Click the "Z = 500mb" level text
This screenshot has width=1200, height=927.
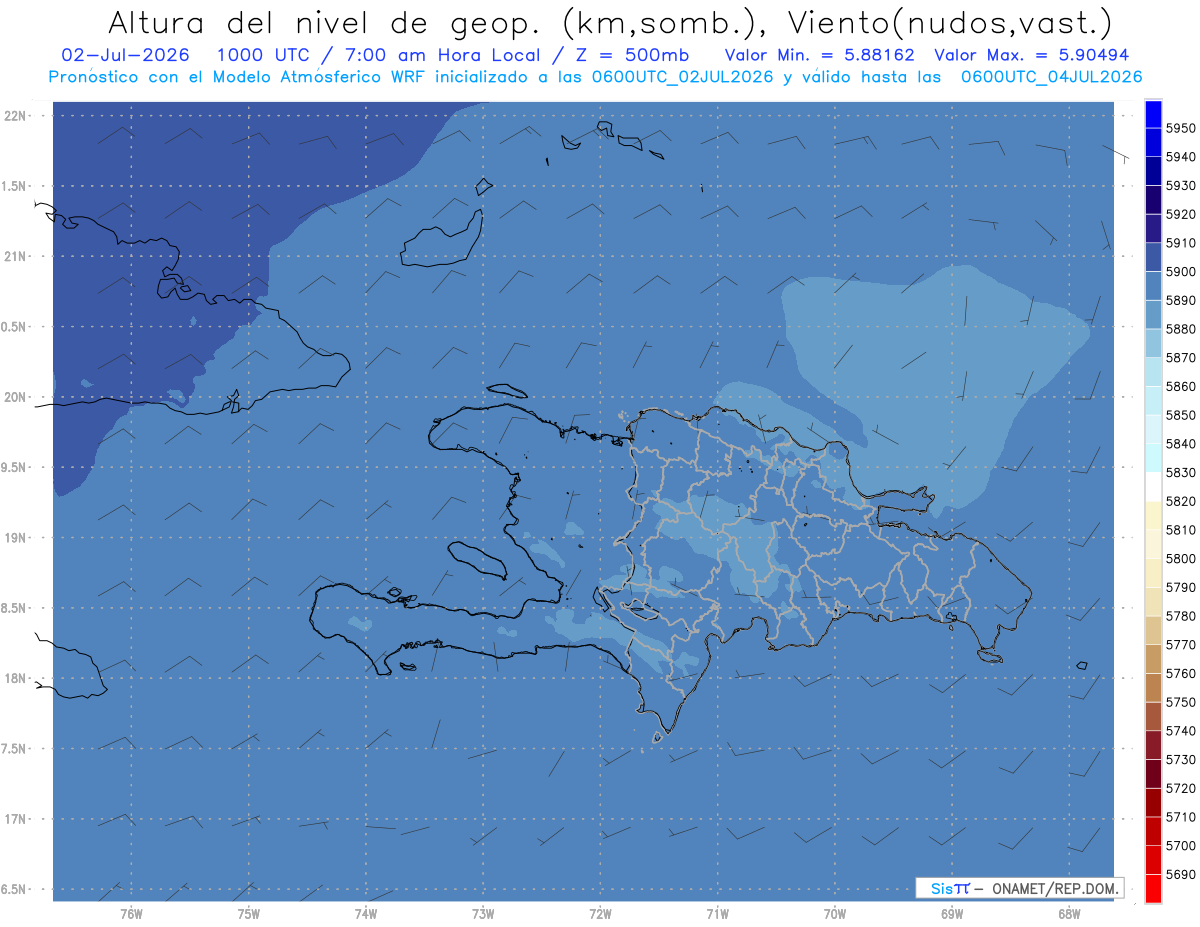[x=631, y=55]
